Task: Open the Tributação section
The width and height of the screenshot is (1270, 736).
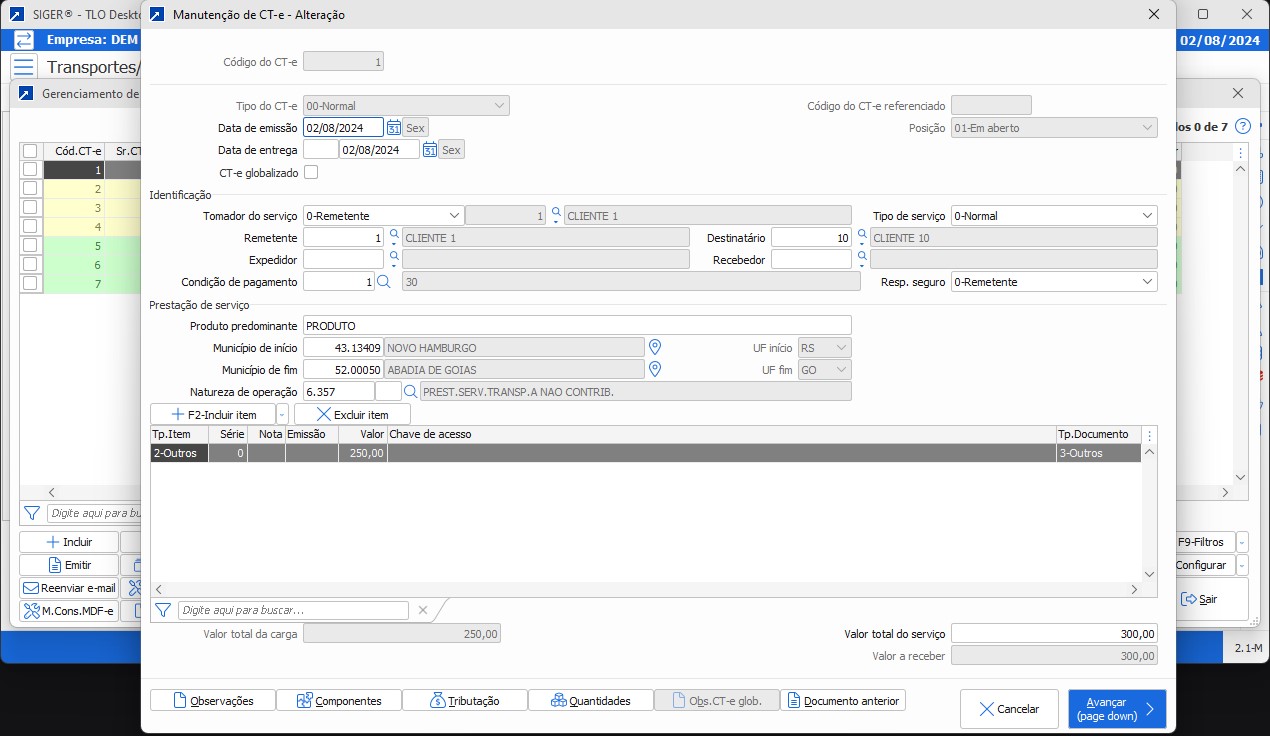Action: 464,701
